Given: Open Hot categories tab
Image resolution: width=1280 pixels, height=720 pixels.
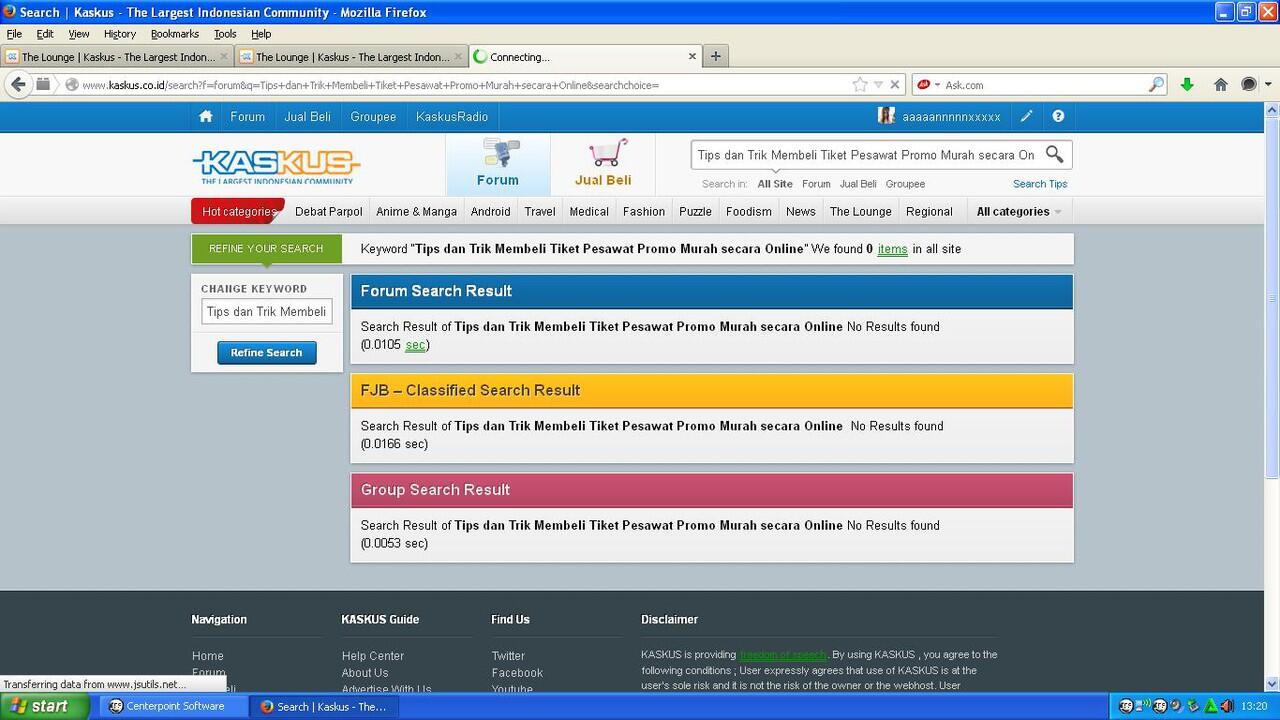Looking at the screenshot, I should (238, 211).
